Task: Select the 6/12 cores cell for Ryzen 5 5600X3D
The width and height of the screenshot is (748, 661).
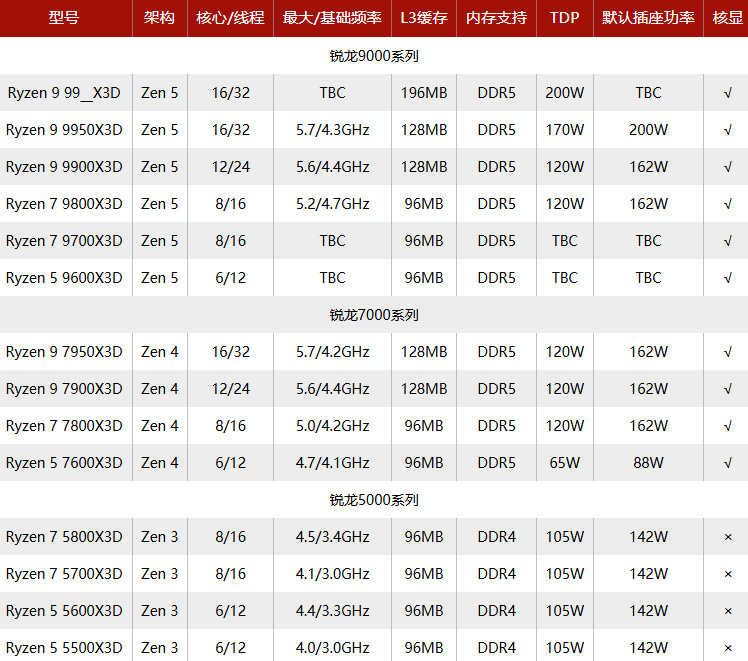Action: pyautogui.click(x=231, y=611)
